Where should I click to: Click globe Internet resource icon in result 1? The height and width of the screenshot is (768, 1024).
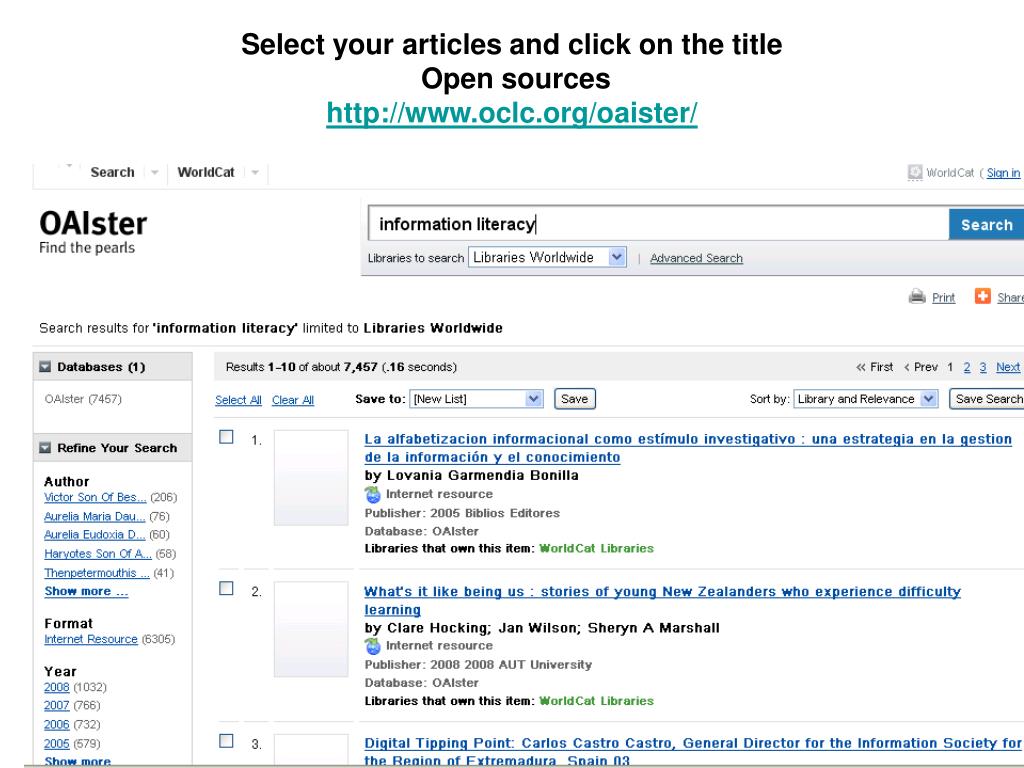click(373, 494)
